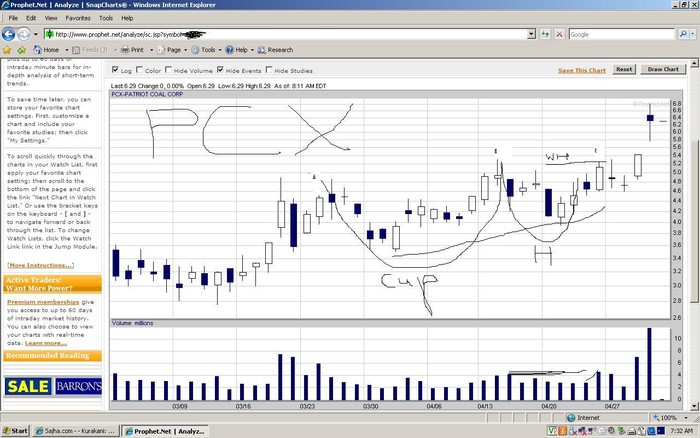Click the Stop loading icon
Image resolution: width=700 pixels, height=438 pixels.
559,34
